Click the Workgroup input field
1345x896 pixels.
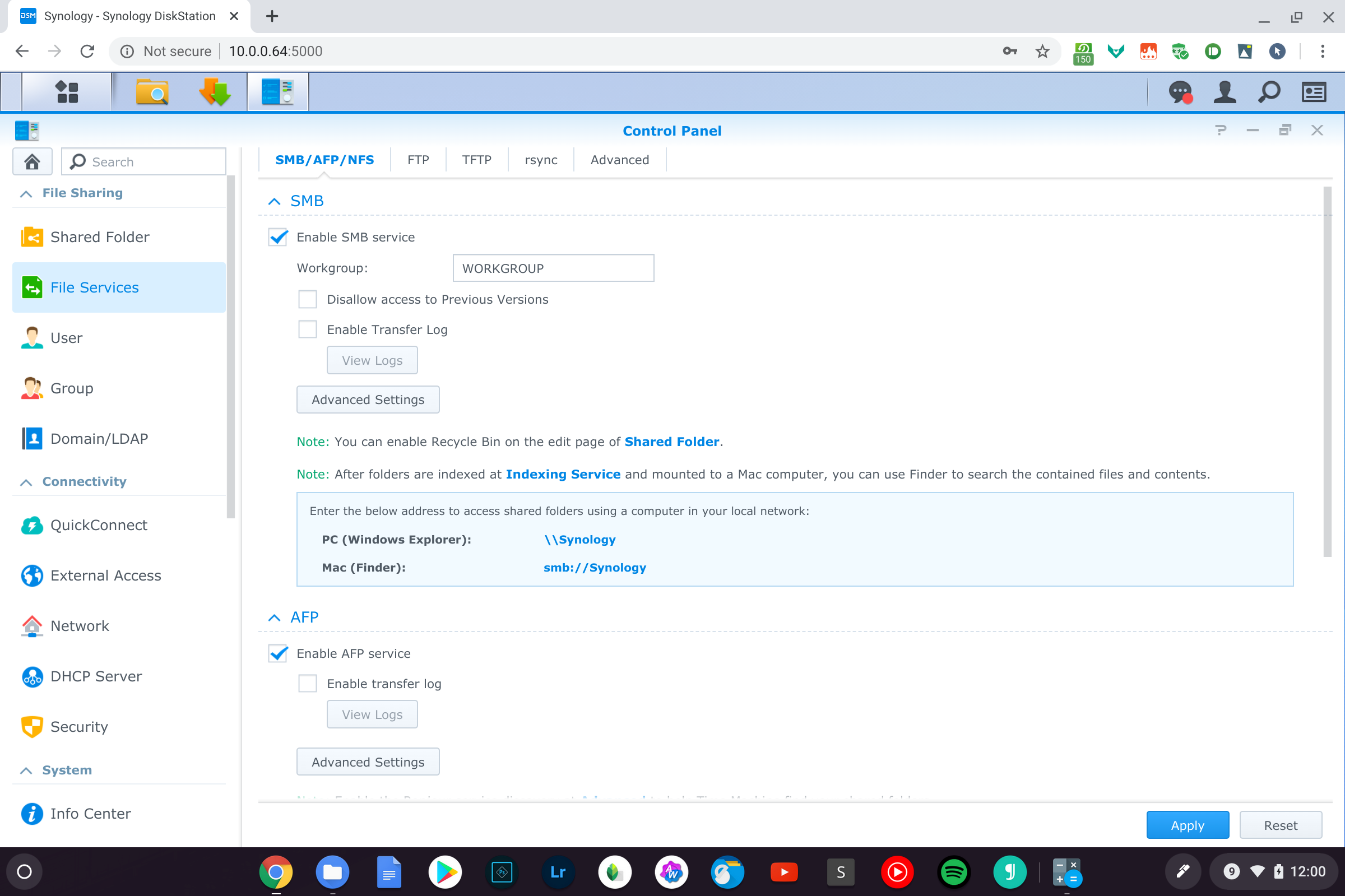[x=553, y=268]
